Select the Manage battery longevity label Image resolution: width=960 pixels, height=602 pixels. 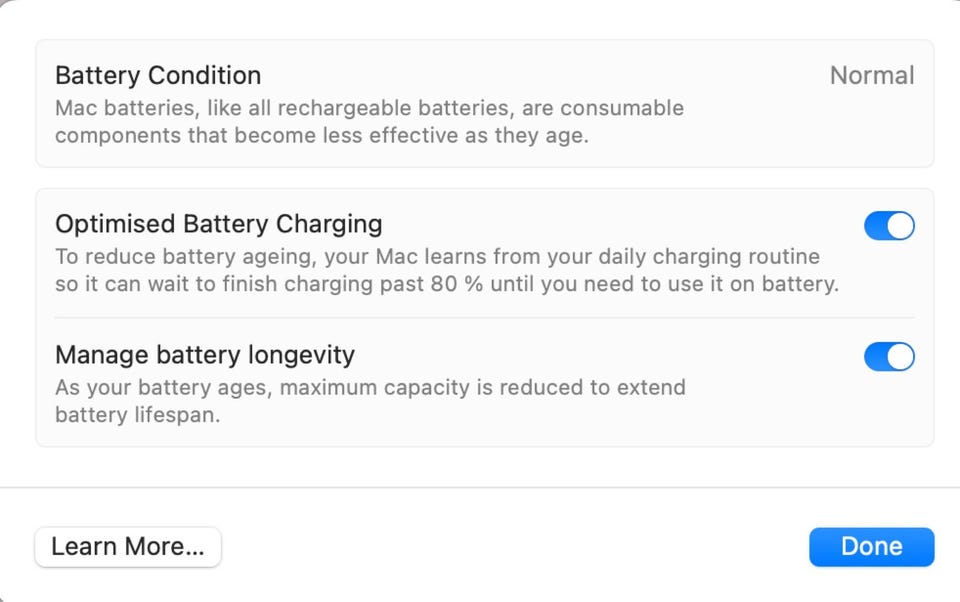click(205, 355)
